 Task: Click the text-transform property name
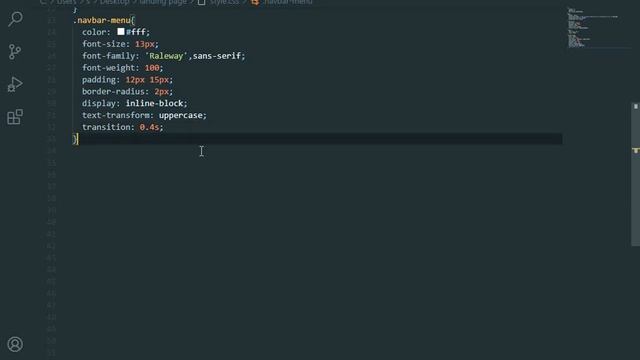116,115
